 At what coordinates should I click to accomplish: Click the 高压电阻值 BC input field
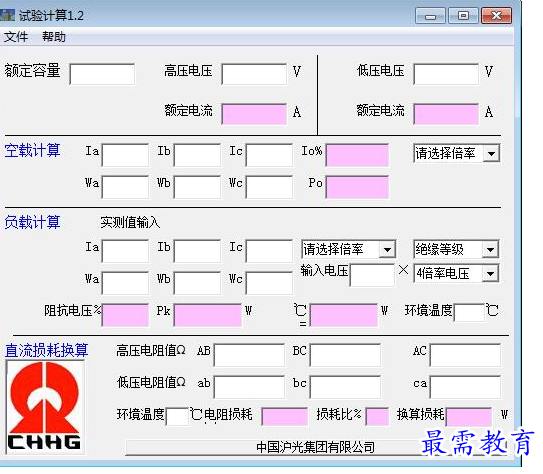click(x=345, y=355)
